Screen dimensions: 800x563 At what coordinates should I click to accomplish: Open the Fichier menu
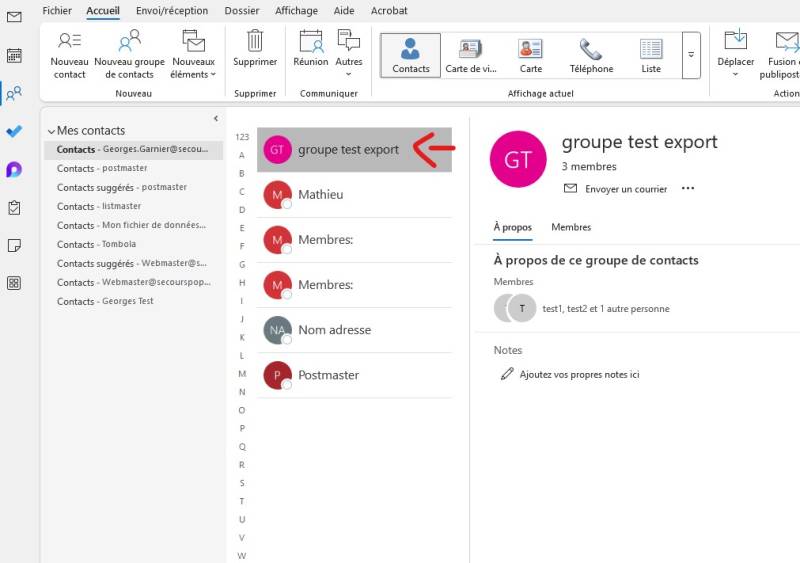(57, 11)
